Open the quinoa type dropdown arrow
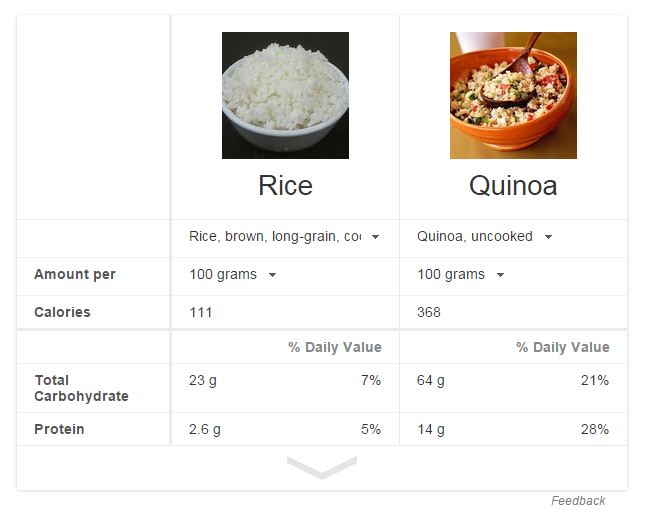 tap(548, 237)
